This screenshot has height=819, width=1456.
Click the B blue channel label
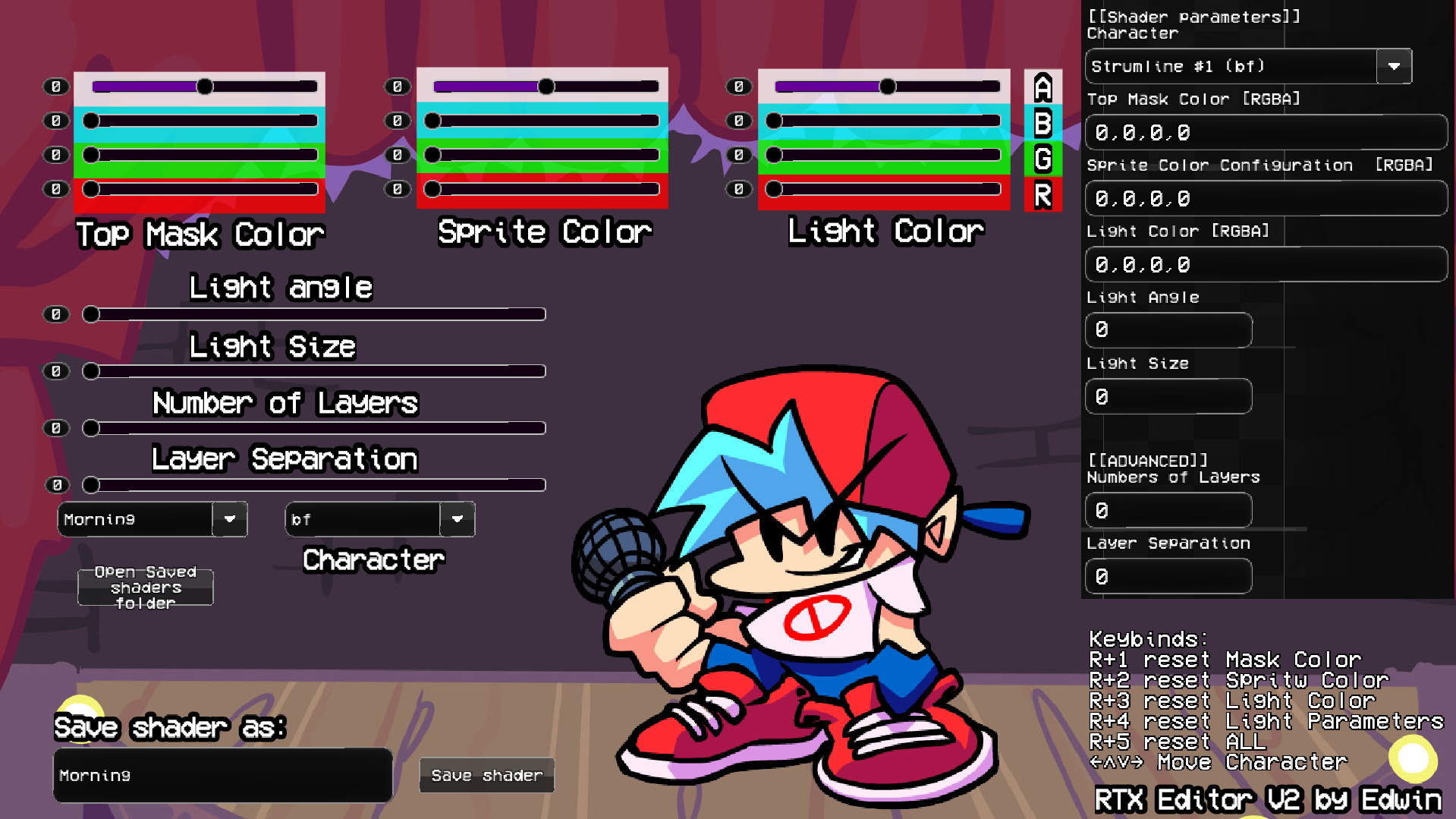[1043, 122]
